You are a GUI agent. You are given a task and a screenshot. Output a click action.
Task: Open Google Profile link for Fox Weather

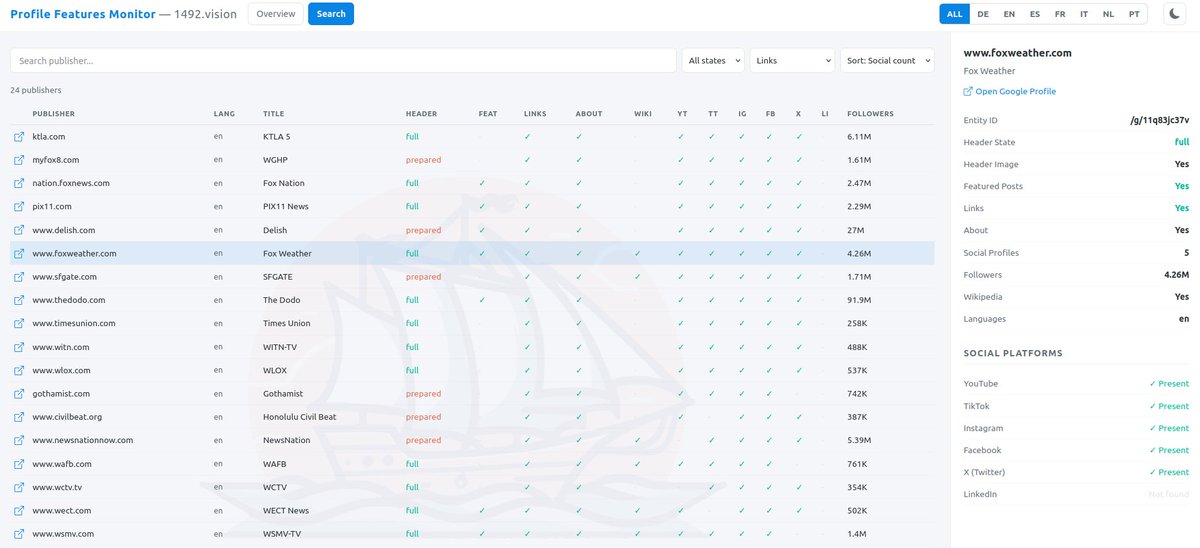1009,91
